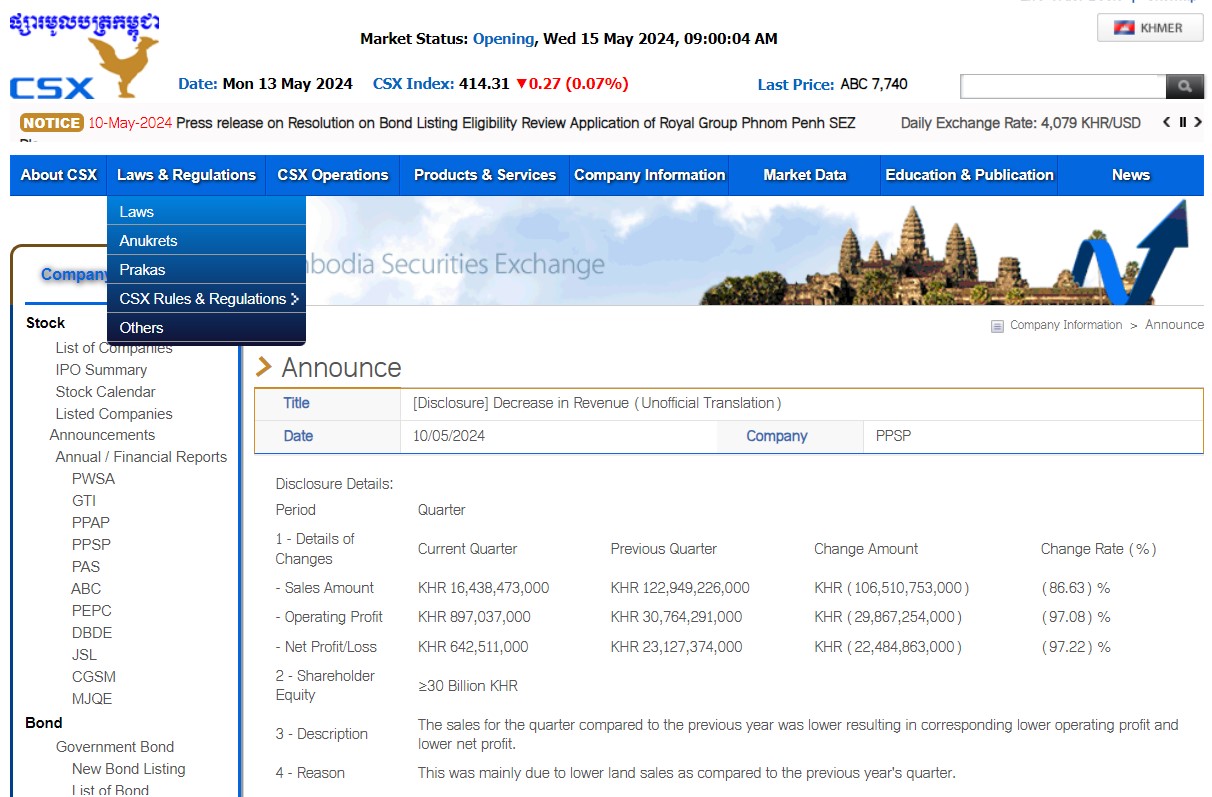
Task: Click Company Information breadcrumb link
Action: click(x=1065, y=325)
